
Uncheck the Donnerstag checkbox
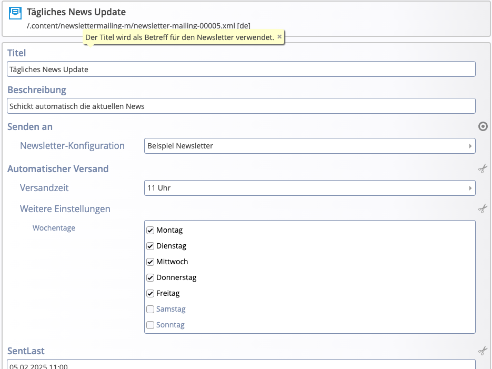click(150, 277)
